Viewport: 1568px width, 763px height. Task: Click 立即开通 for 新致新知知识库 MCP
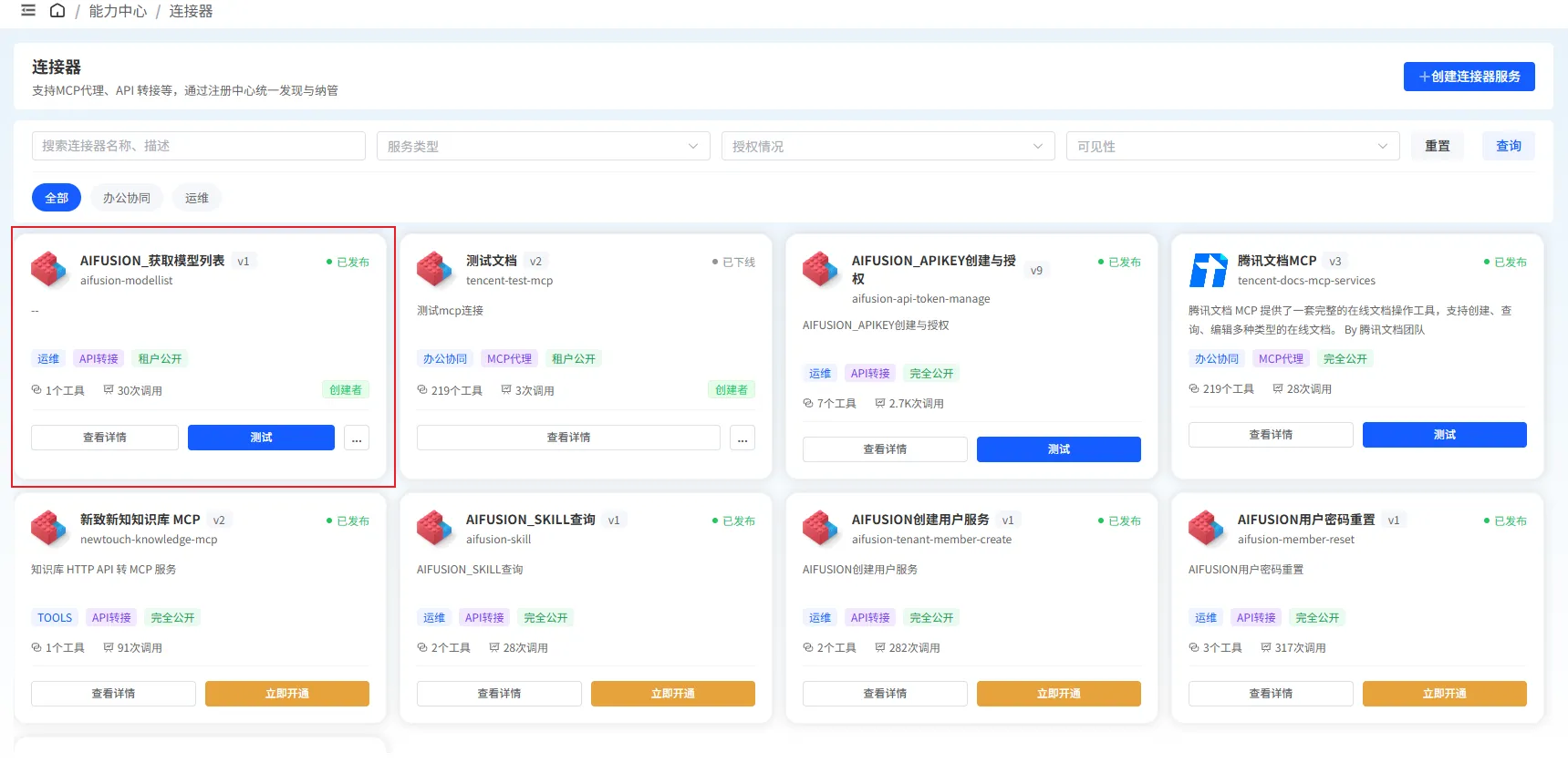(x=287, y=694)
